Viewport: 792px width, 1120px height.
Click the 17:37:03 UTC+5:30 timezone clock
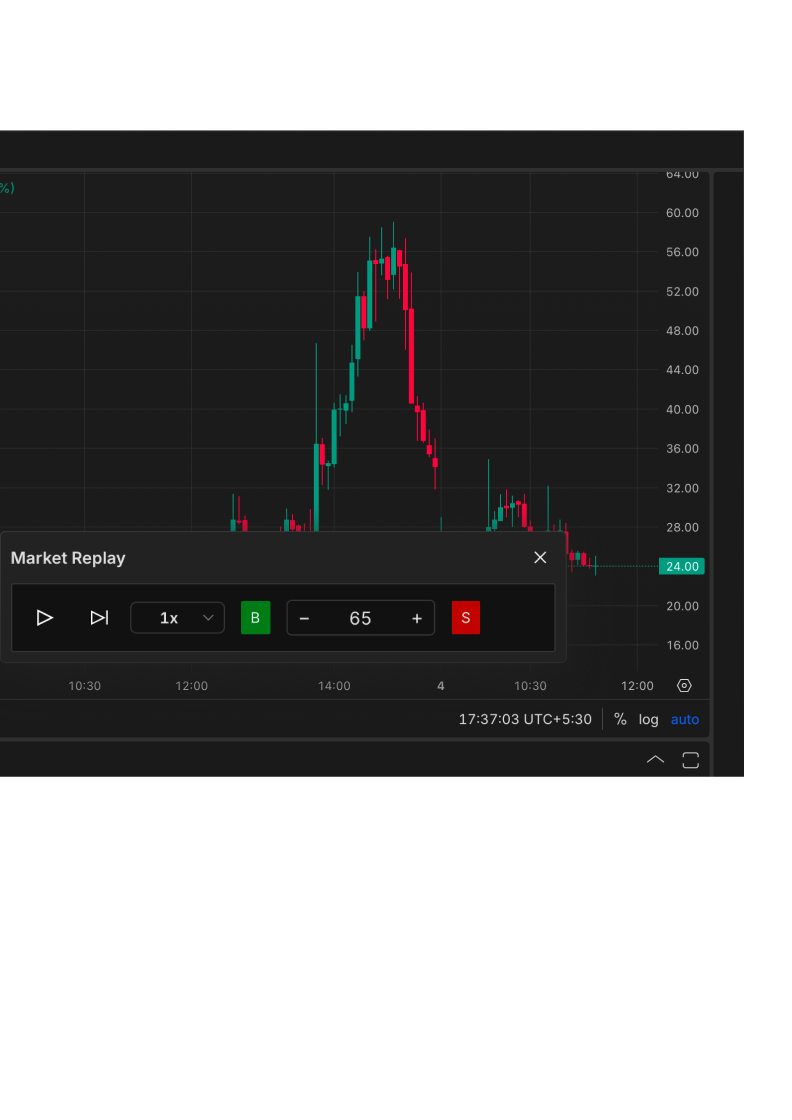point(525,719)
